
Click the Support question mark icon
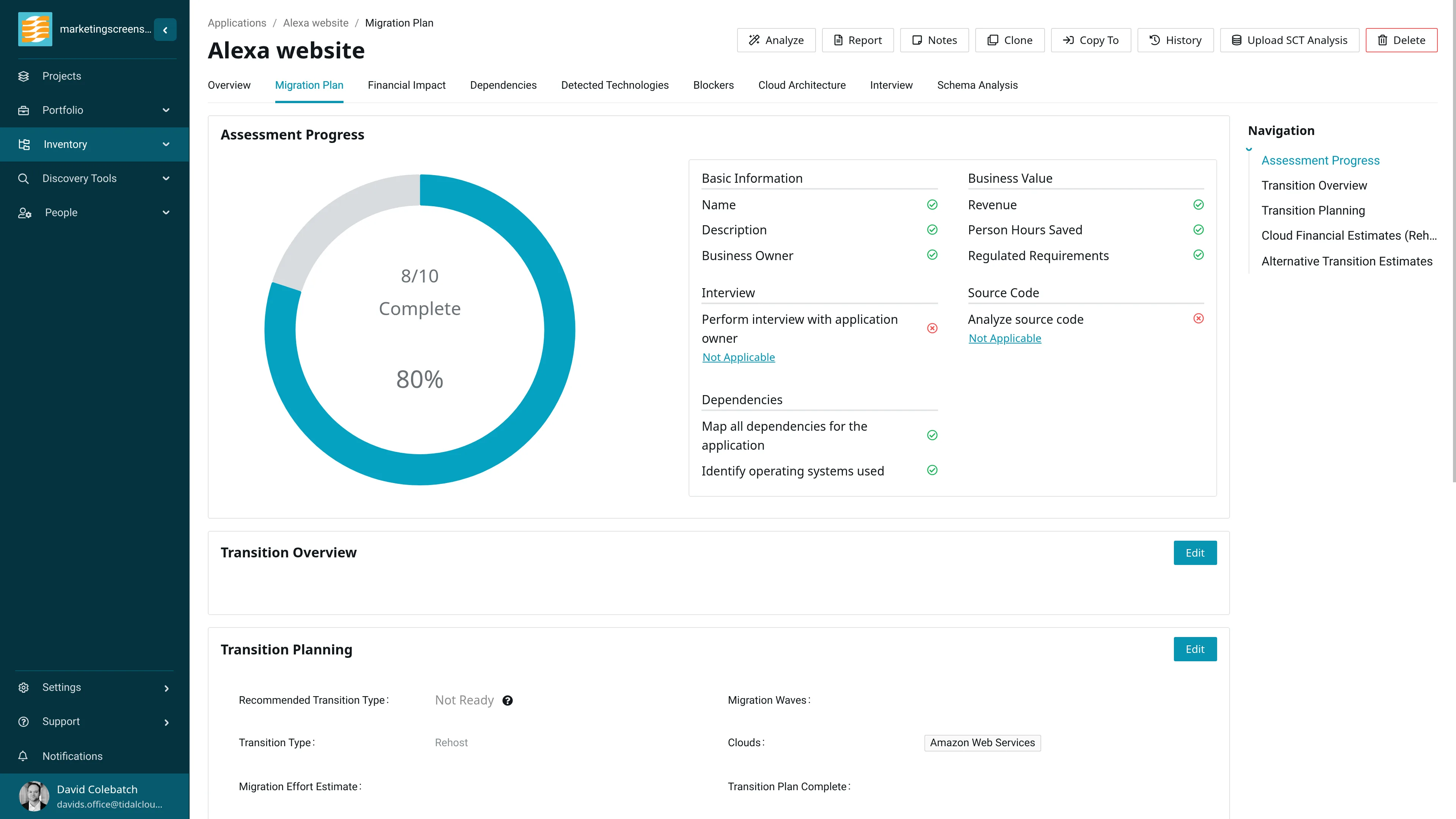pyautogui.click(x=23, y=722)
